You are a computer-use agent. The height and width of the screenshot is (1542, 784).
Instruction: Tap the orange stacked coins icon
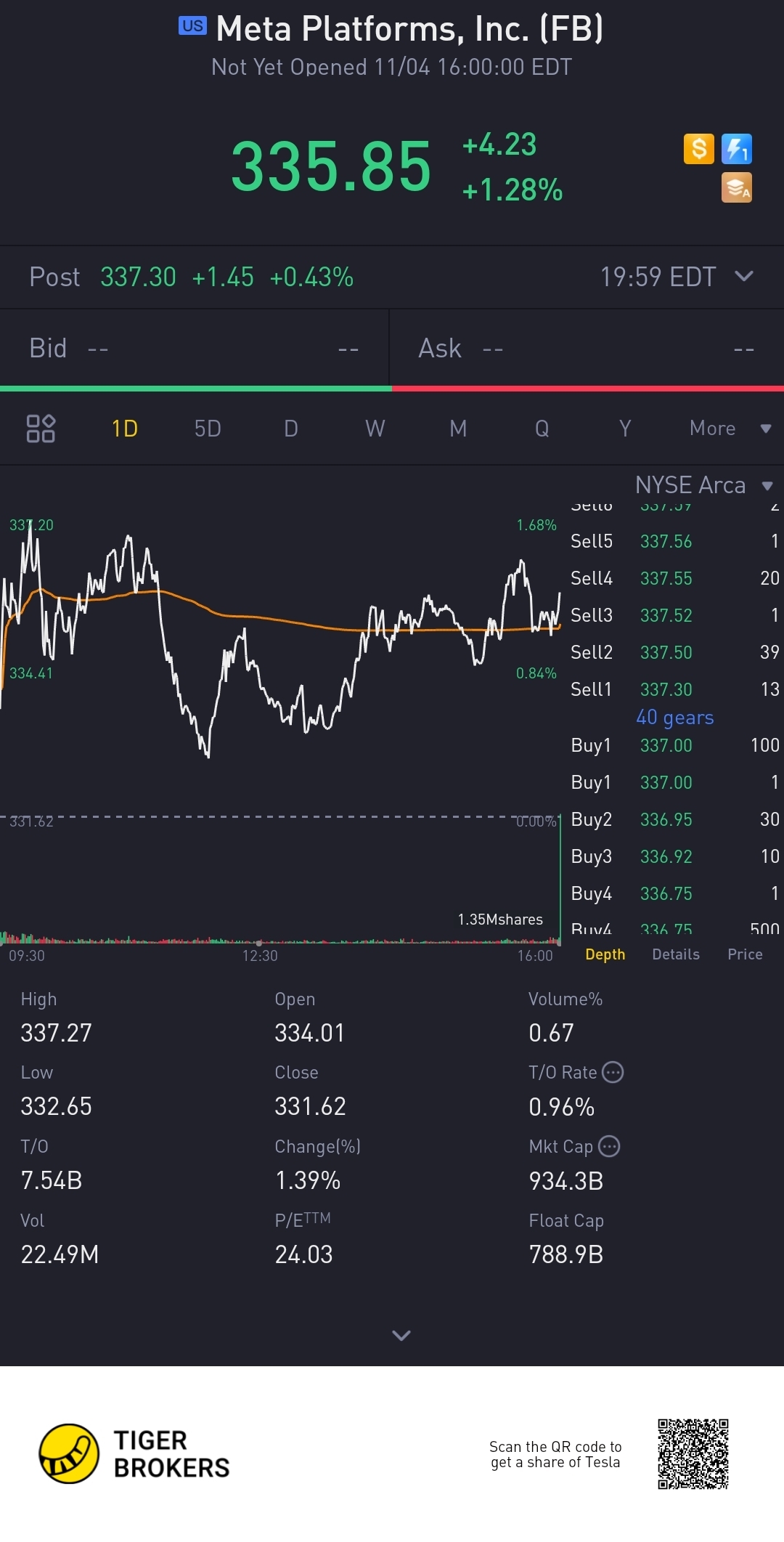[x=737, y=187]
